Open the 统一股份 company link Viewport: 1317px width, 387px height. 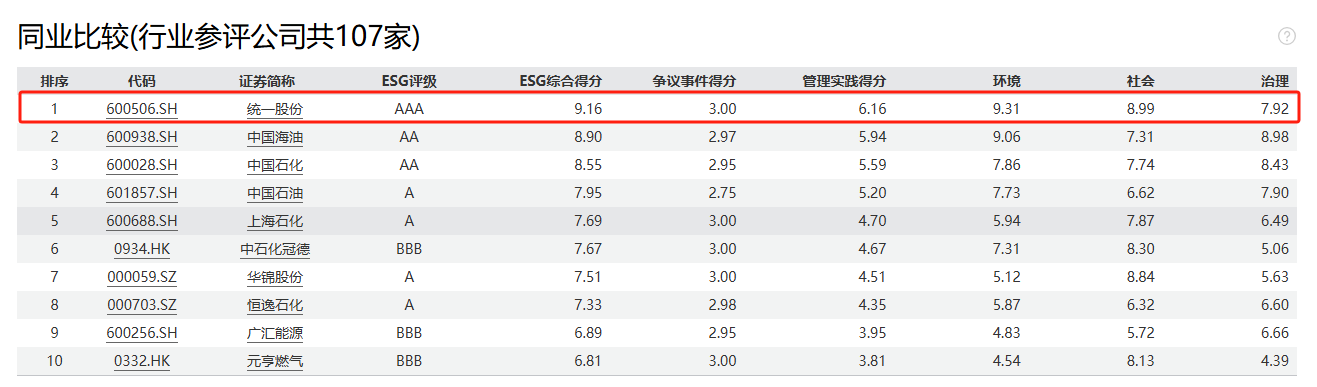275,108
